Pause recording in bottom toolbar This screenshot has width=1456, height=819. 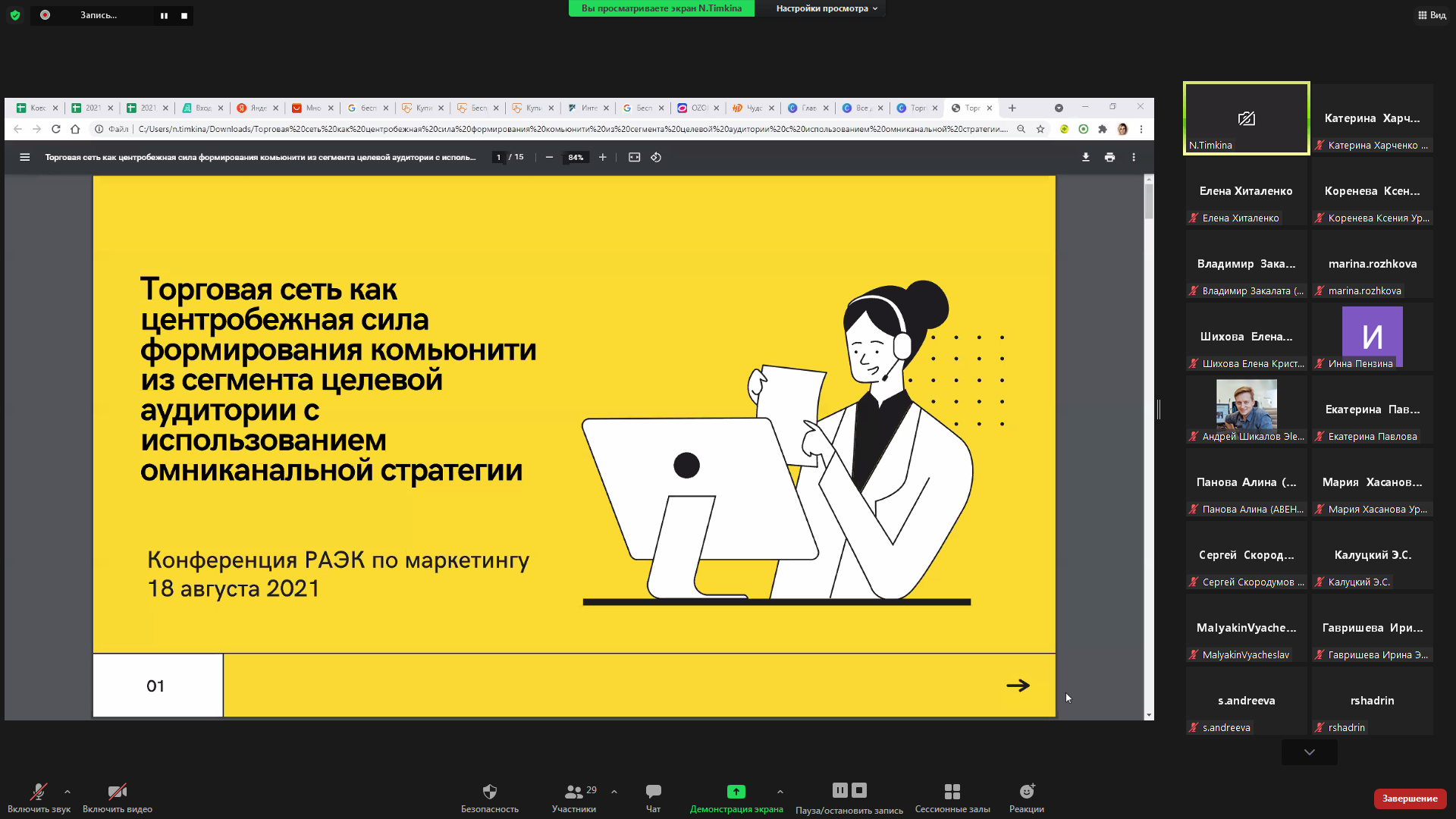point(839,790)
